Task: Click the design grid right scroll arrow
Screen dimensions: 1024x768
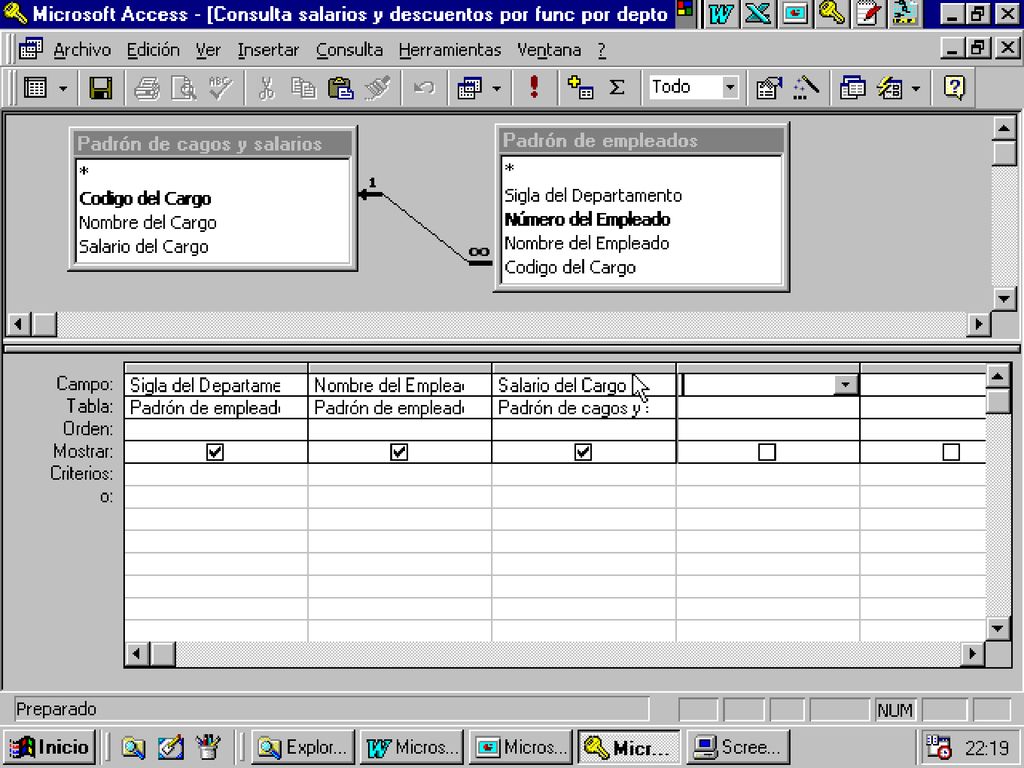Action: click(x=973, y=654)
